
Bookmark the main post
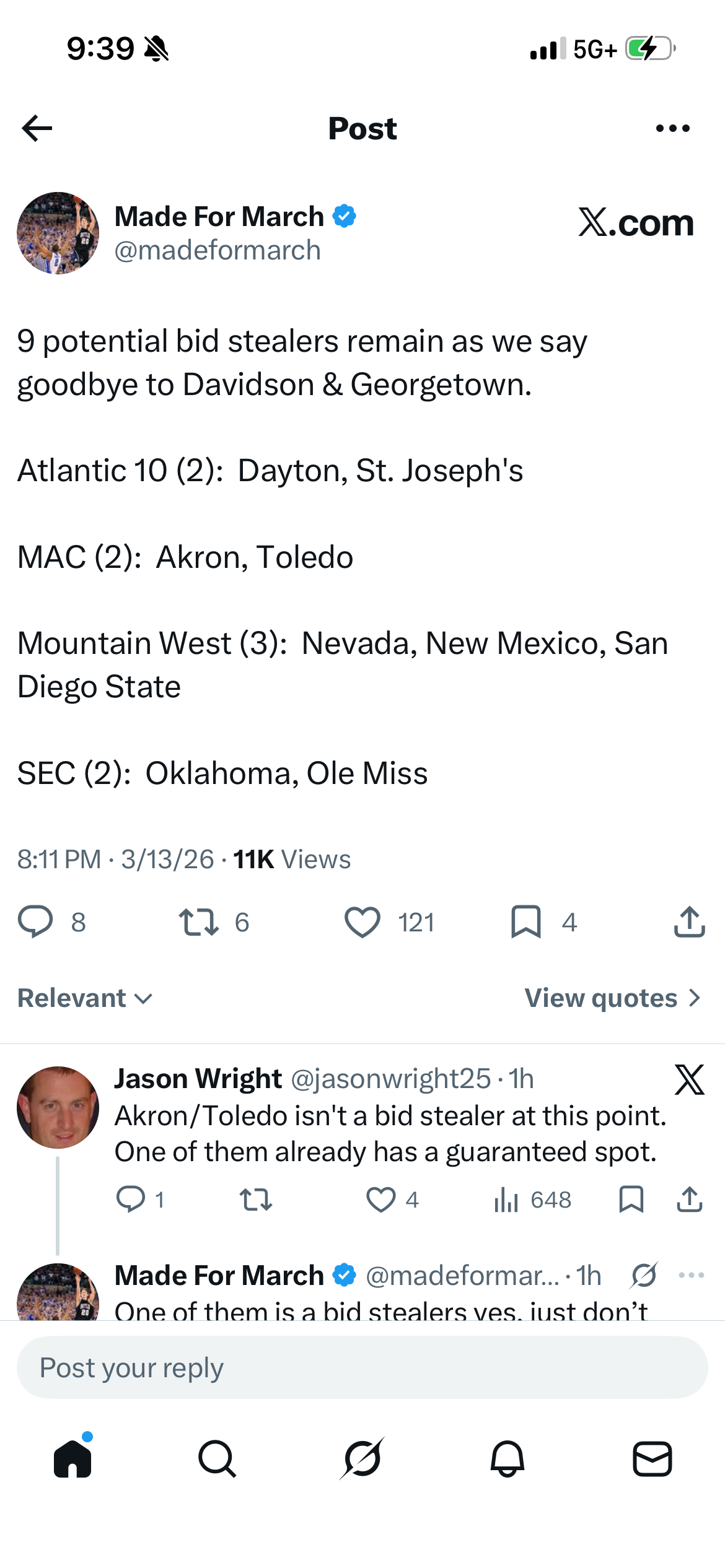pos(526,922)
